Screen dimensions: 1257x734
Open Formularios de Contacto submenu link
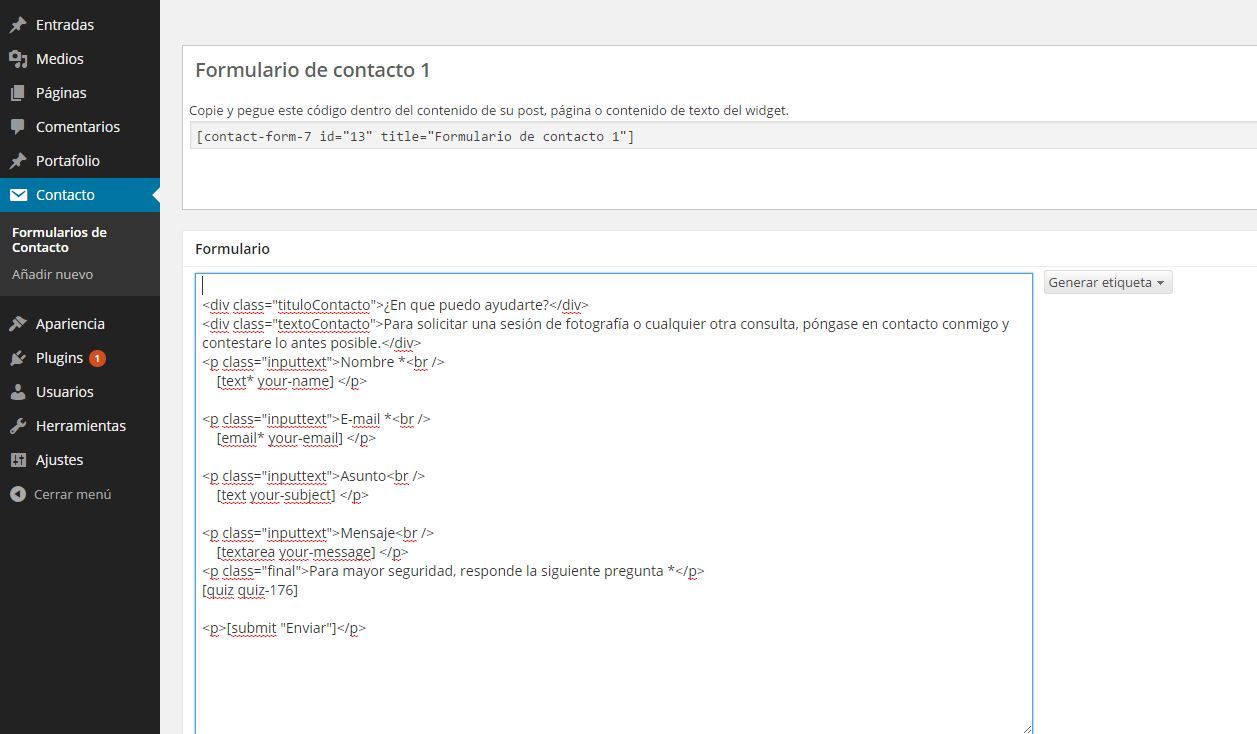point(59,240)
